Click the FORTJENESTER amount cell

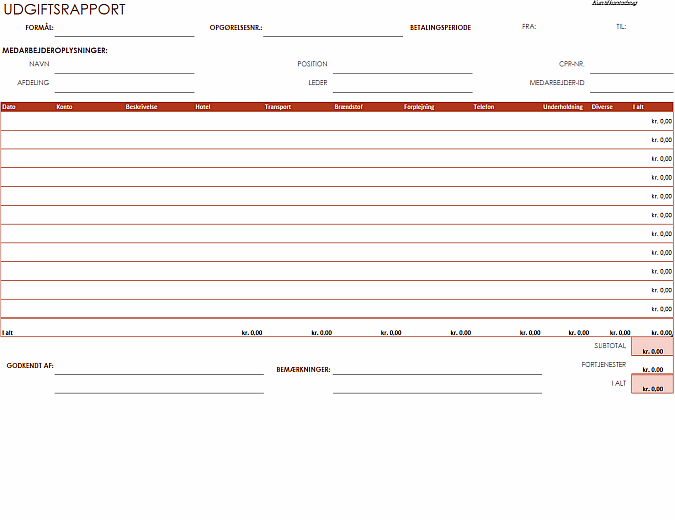coord(652,366)
